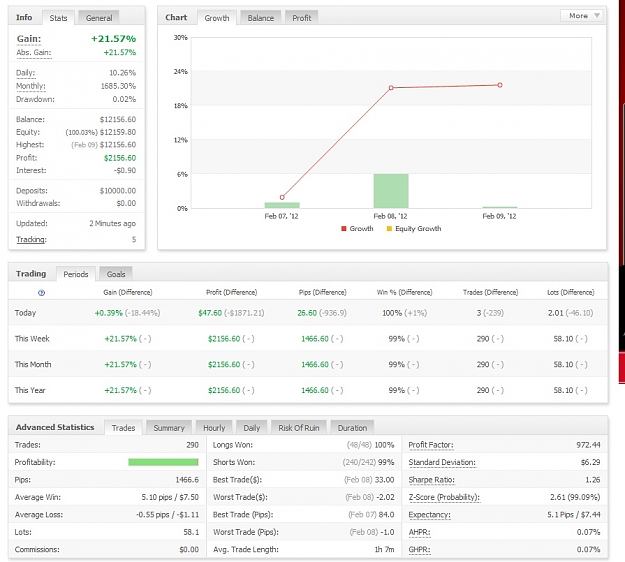Click the Trades (Difference) column header
625x562 pixels.
coord(490,292)
